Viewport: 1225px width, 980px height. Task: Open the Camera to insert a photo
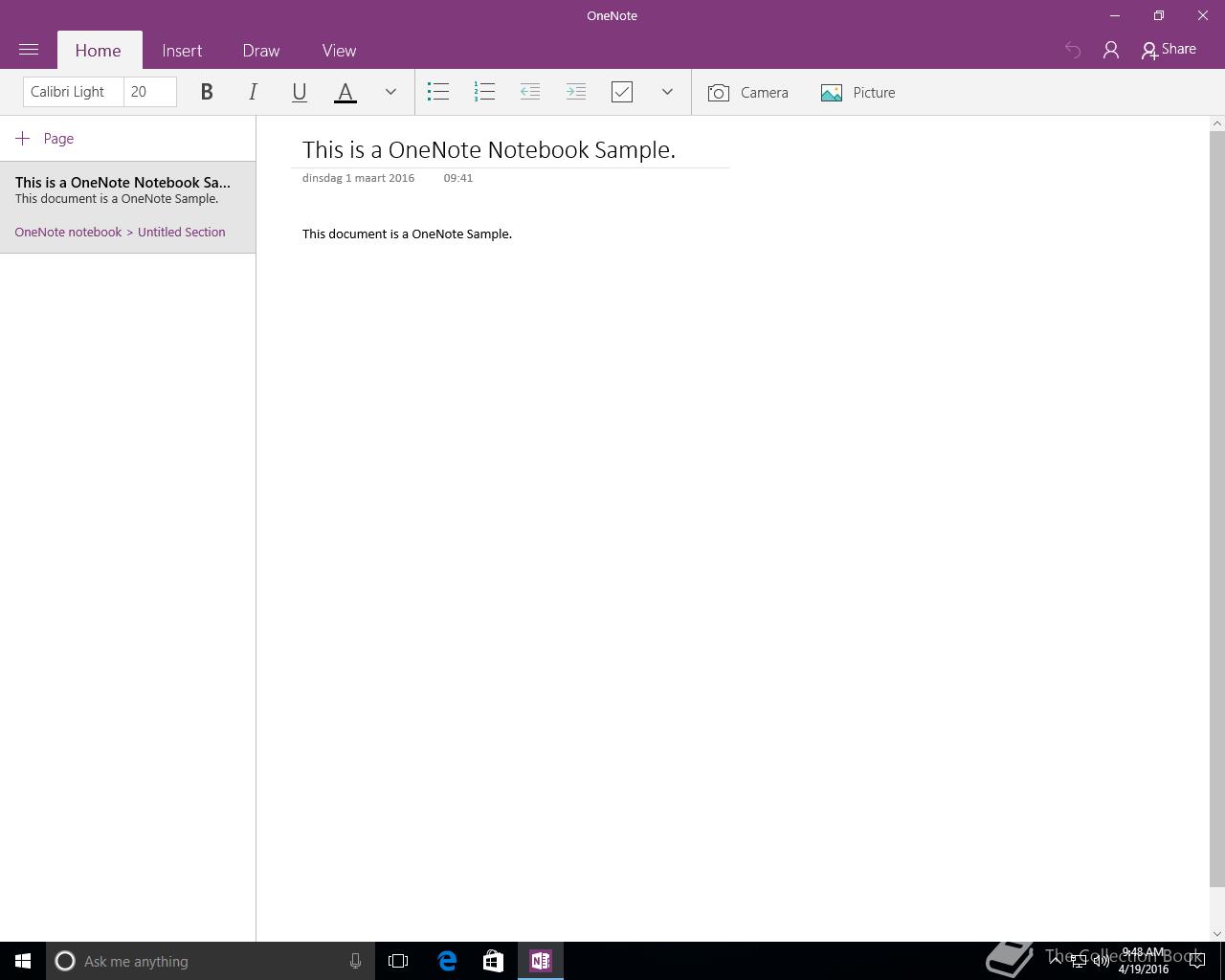pos(748,93)
